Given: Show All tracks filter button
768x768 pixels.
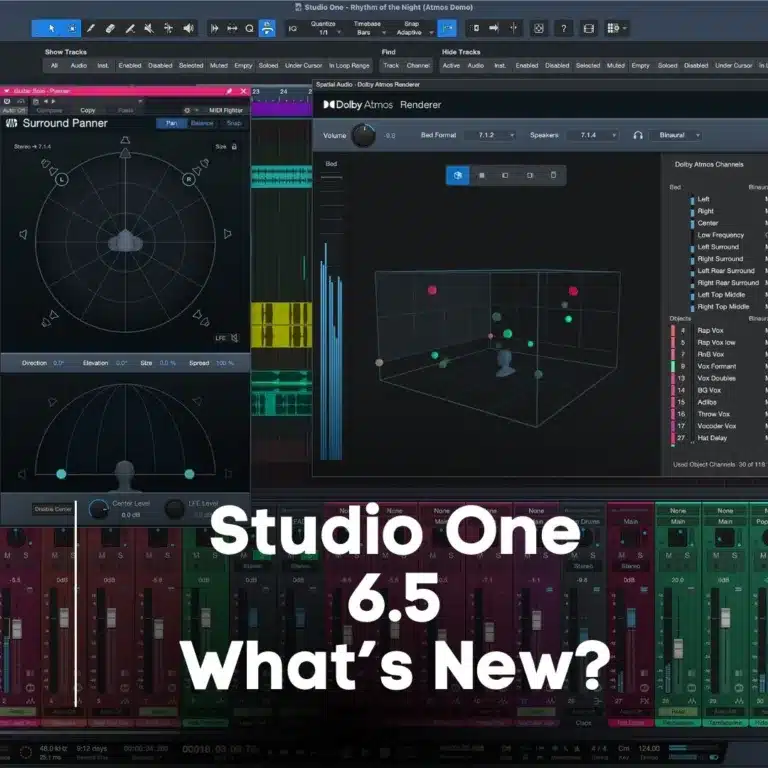Looking at the screenshot, I should click(x=54, y=65).
